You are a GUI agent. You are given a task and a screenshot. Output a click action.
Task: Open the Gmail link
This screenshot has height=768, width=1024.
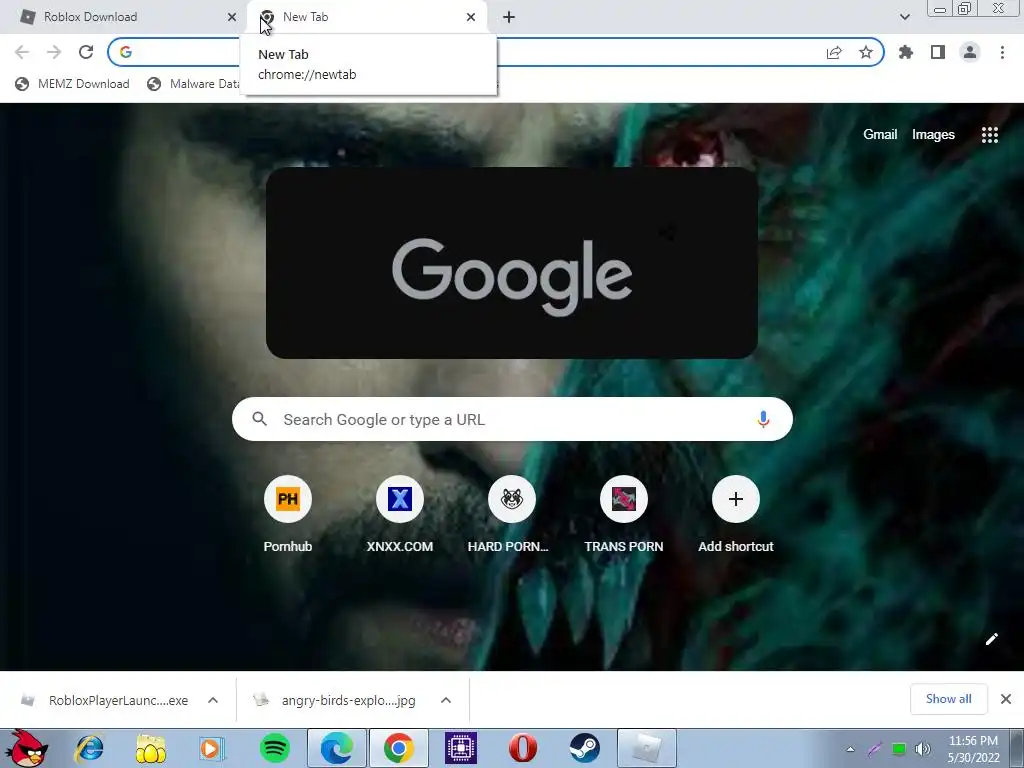(880, 135)
